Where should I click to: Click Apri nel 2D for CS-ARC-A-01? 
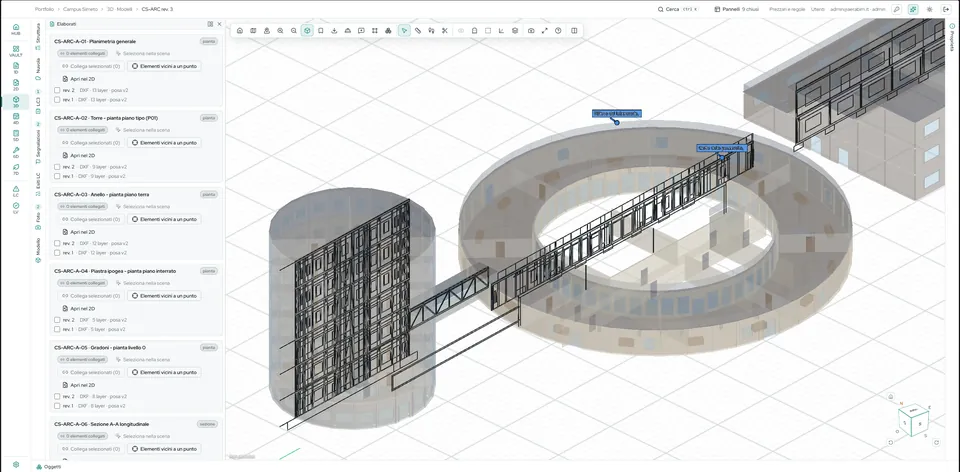78,79
